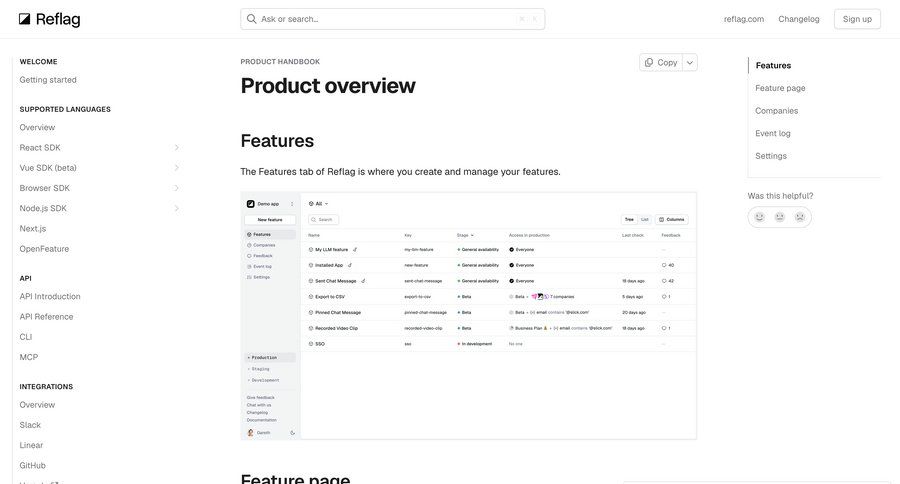Expand the Vue SDK (beta) section
This screenshot has height=484, width=900.
(176, 168)
